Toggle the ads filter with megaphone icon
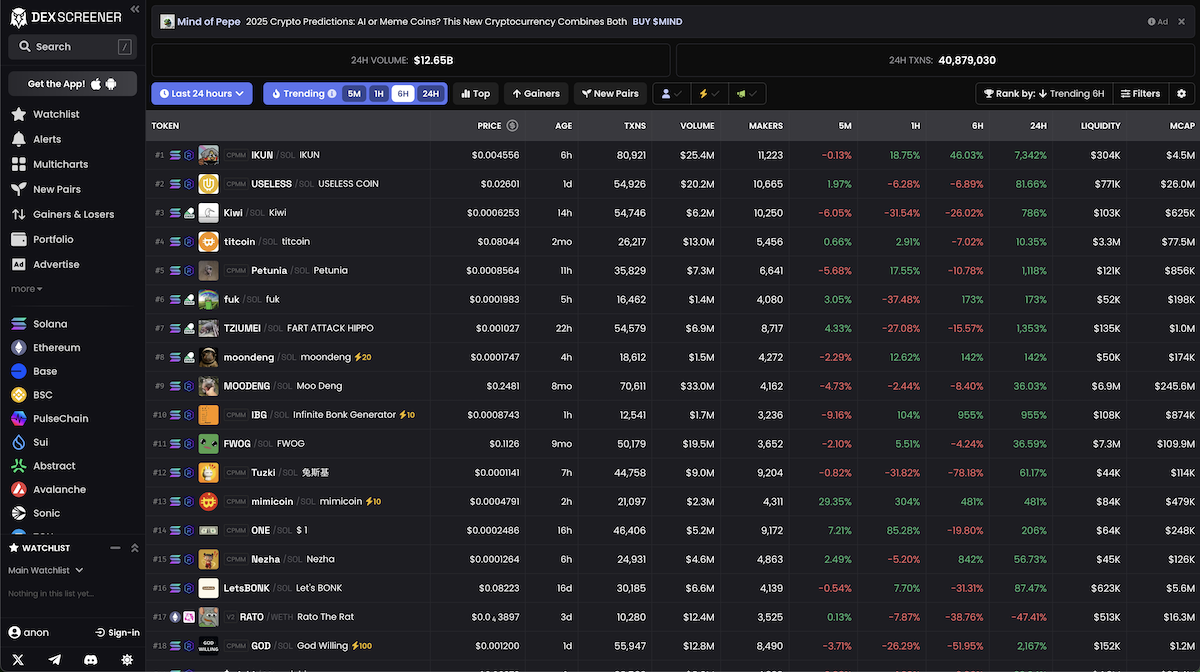Screen dimensions: 1200x672 (746, 93)
